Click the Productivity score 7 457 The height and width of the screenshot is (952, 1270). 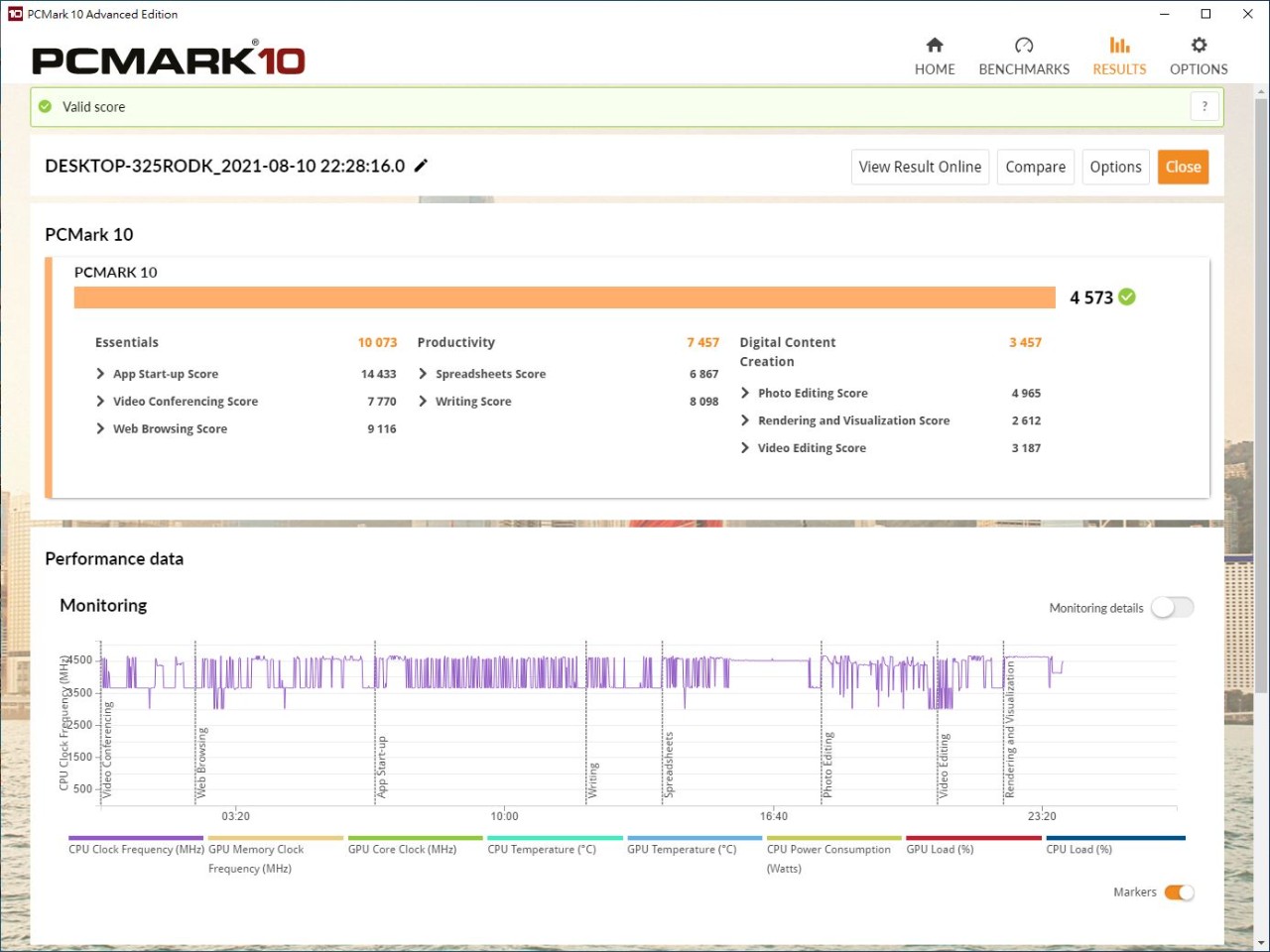(702, 342)
